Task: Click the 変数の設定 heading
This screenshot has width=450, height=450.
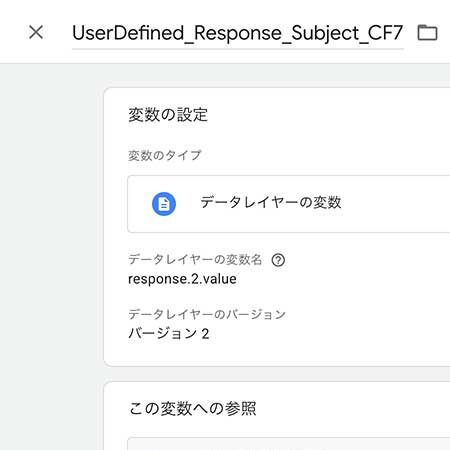Action: [168, 115]
